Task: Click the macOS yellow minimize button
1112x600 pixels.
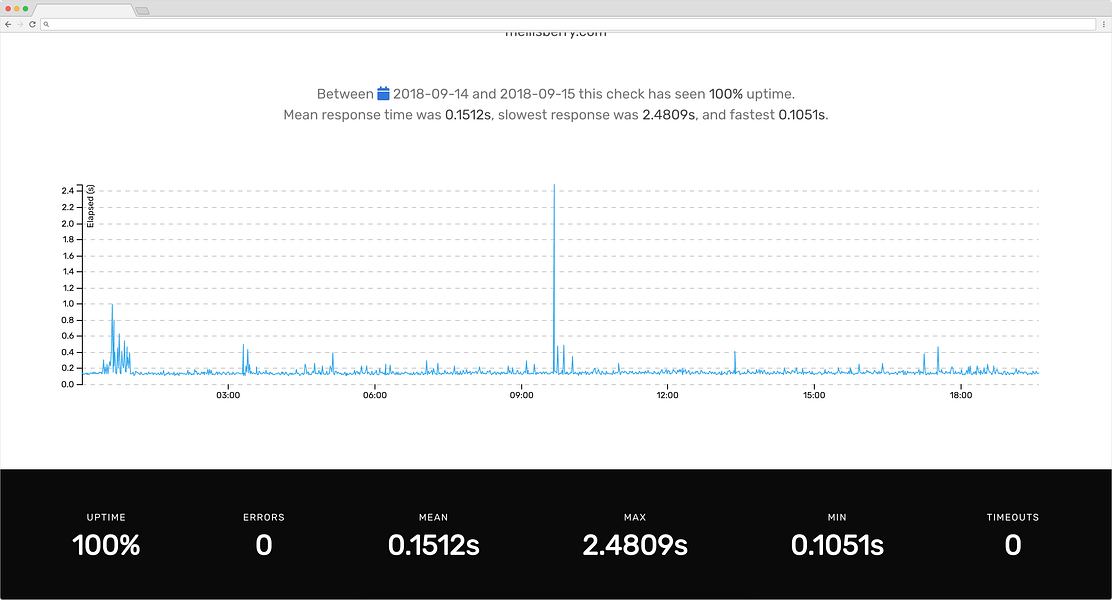Action: click(17, 9)
